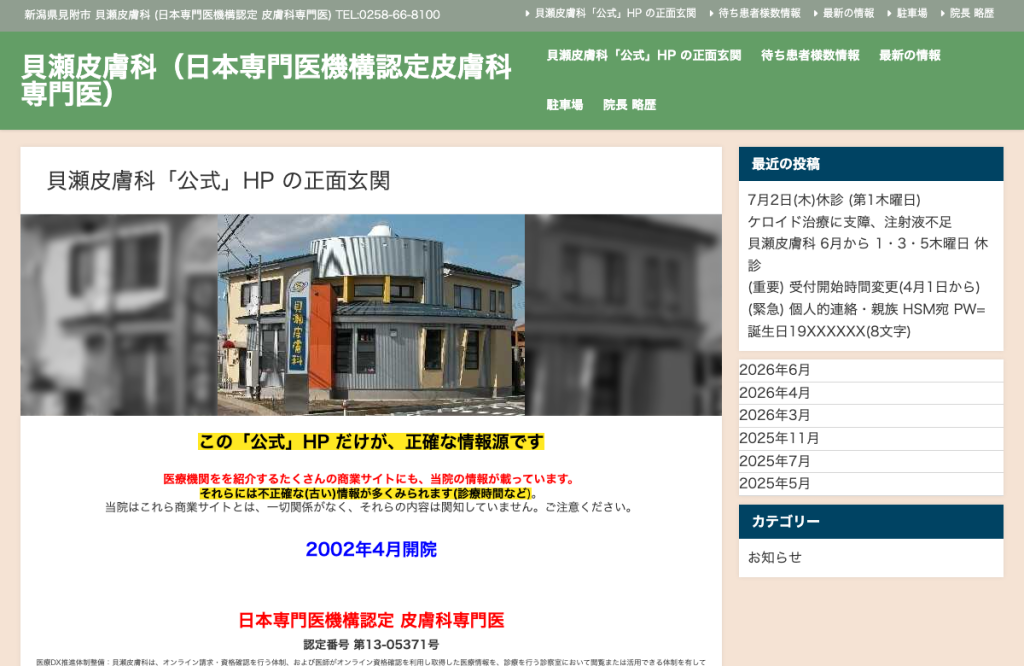Open the post 7月2日(木)休診 (第1木曜日)
This screenshot has height=666, width=1024.
coord(834,200)
